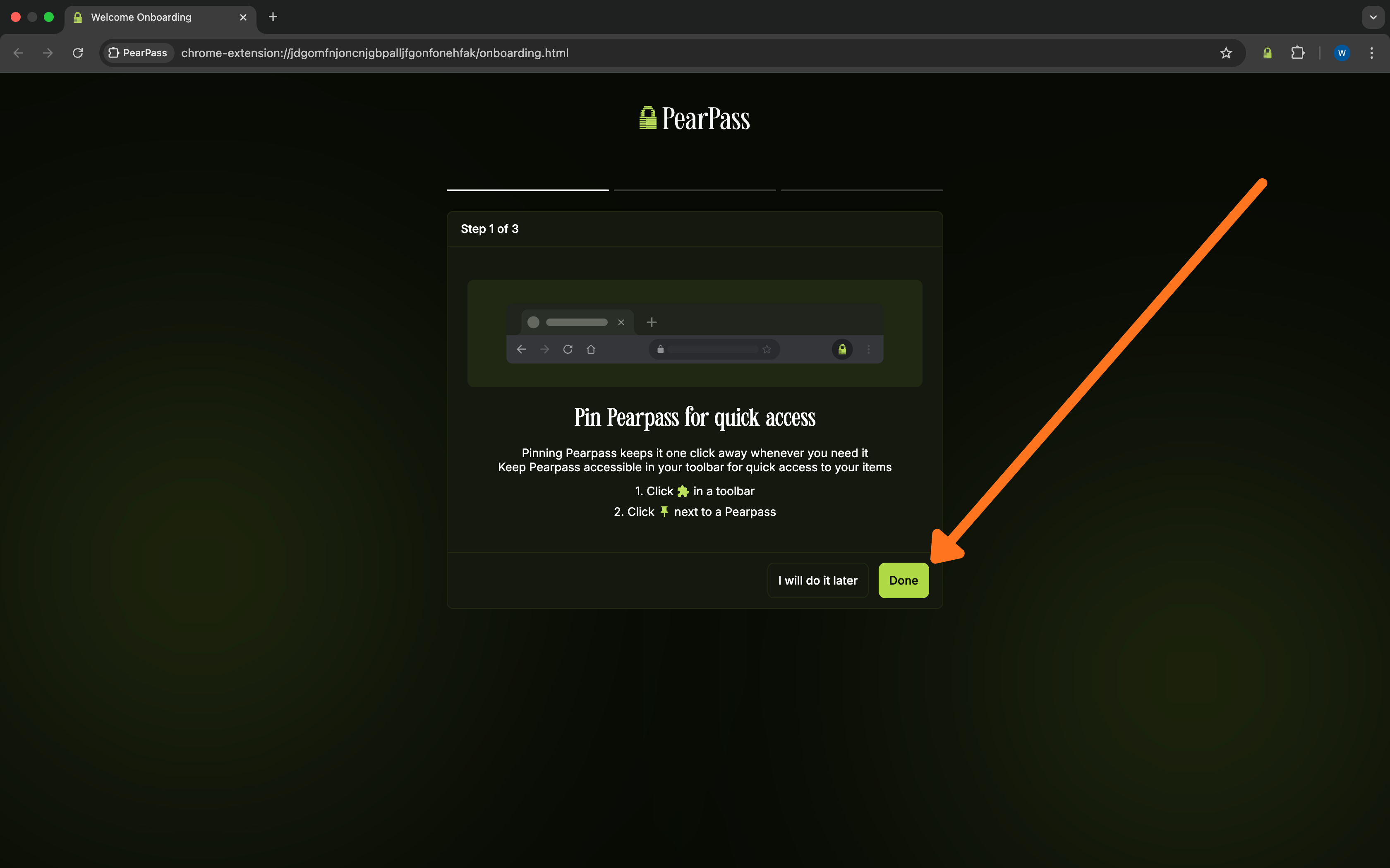
Task: Click the browser toolbar illustration image
Action: click(x=695, y=333)
